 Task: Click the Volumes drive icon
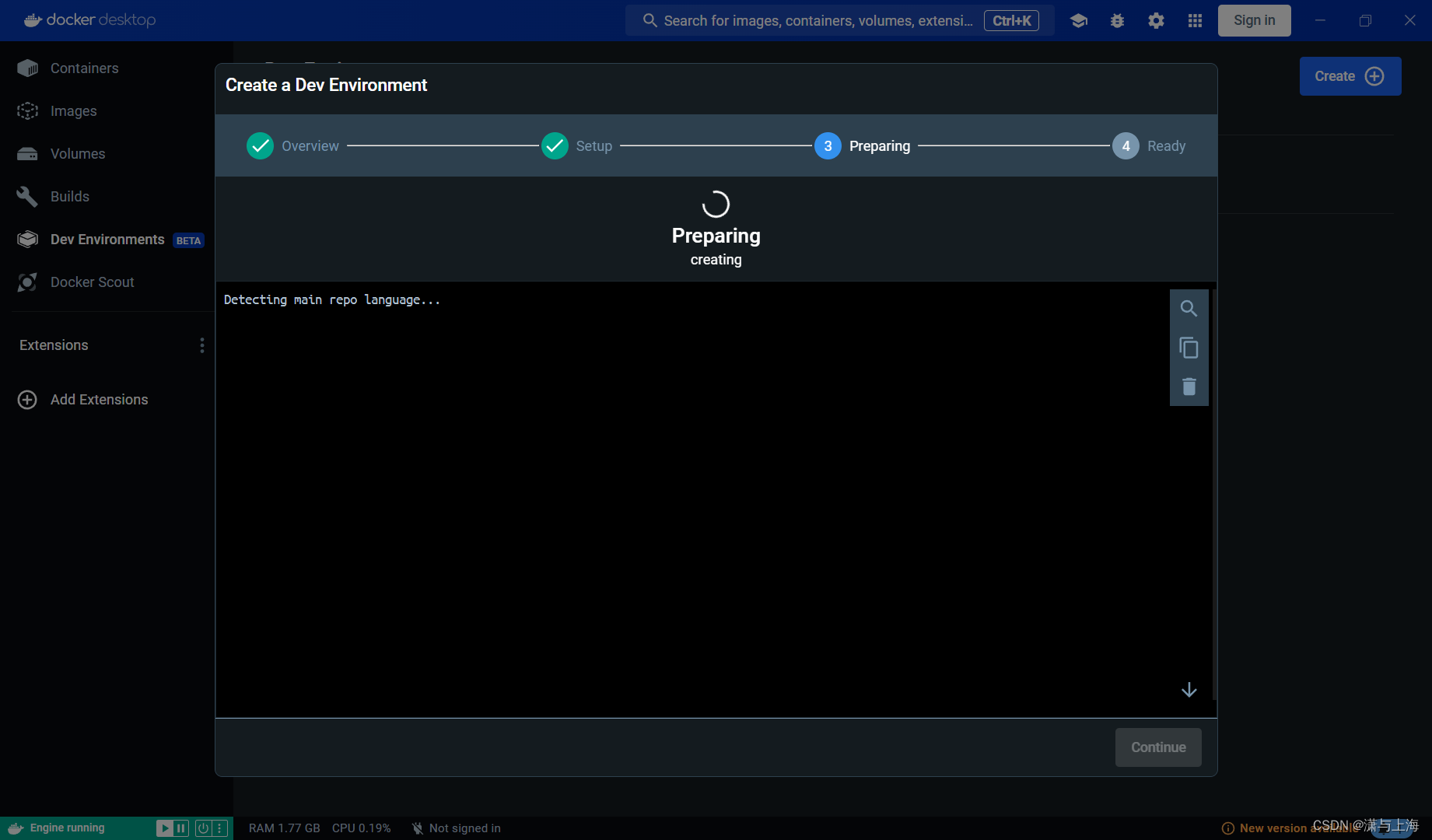click(27, 154)
